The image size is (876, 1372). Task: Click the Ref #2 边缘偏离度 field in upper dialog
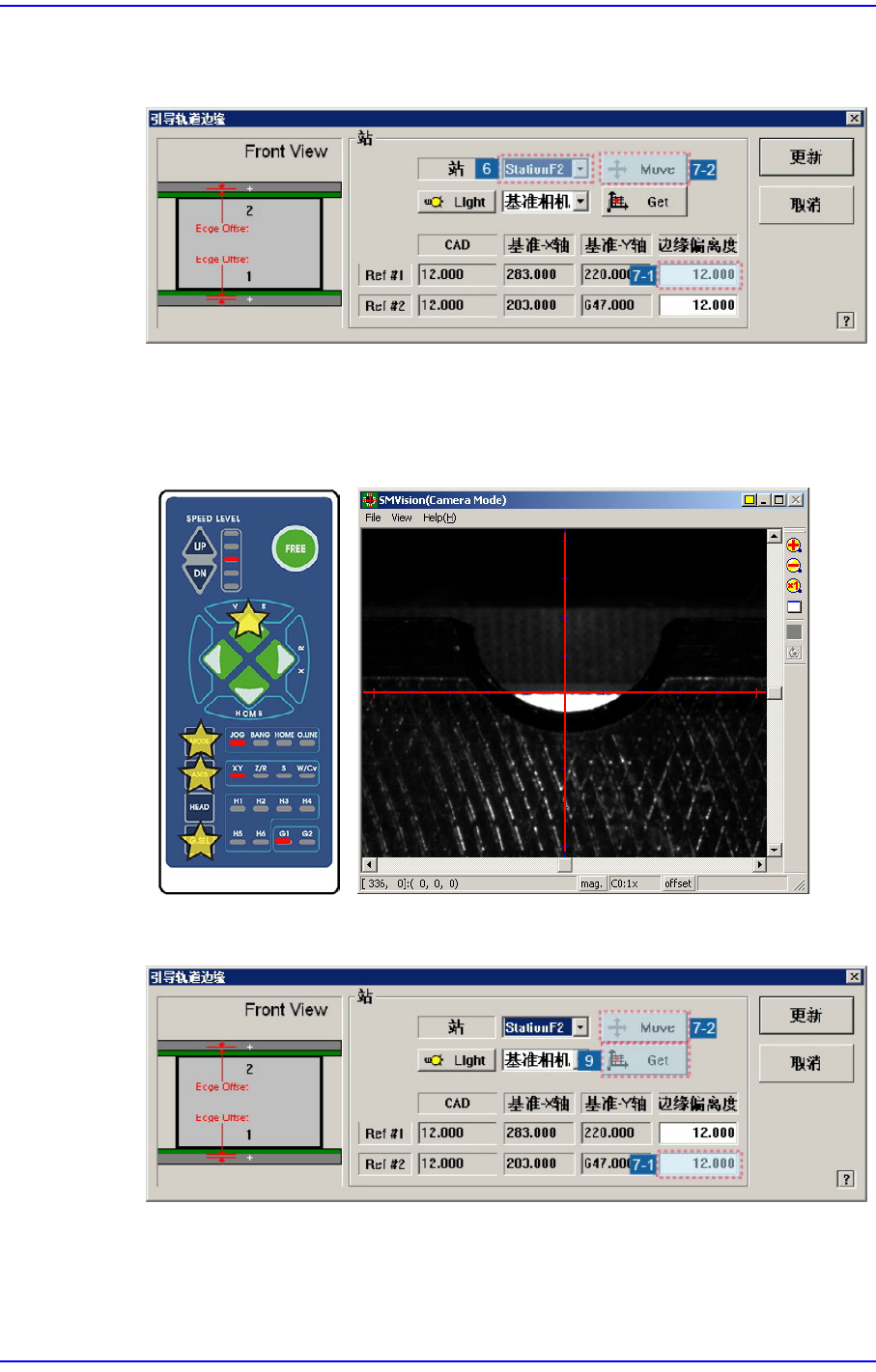(698, 305)
